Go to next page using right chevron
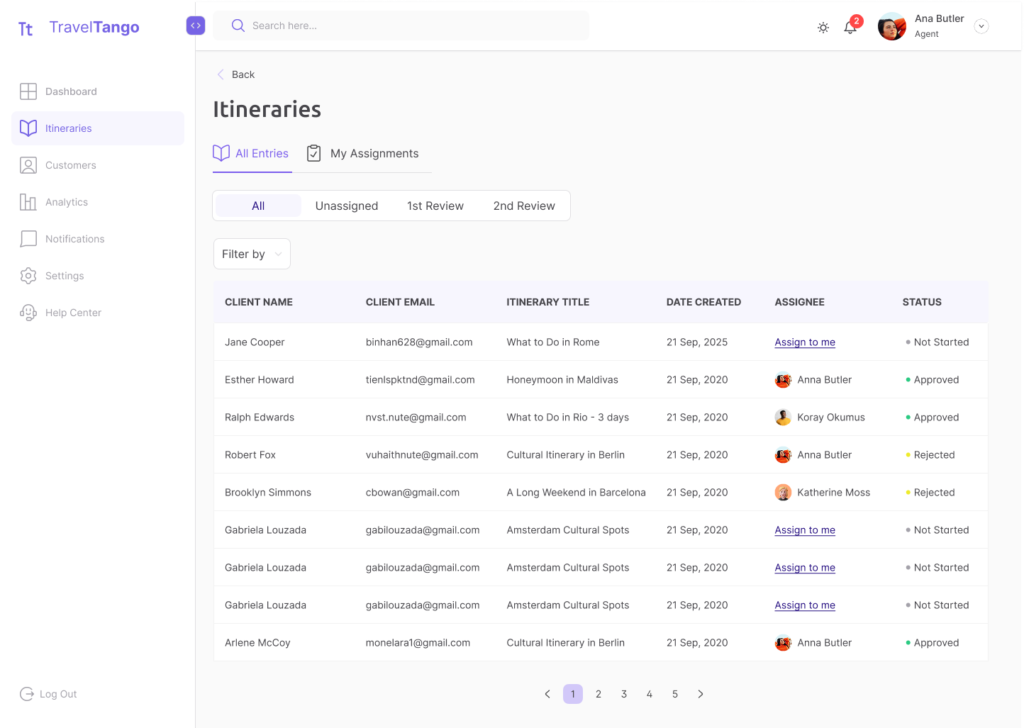The image size is (1024, 728). pyautogui.click(x=700, y=694)
